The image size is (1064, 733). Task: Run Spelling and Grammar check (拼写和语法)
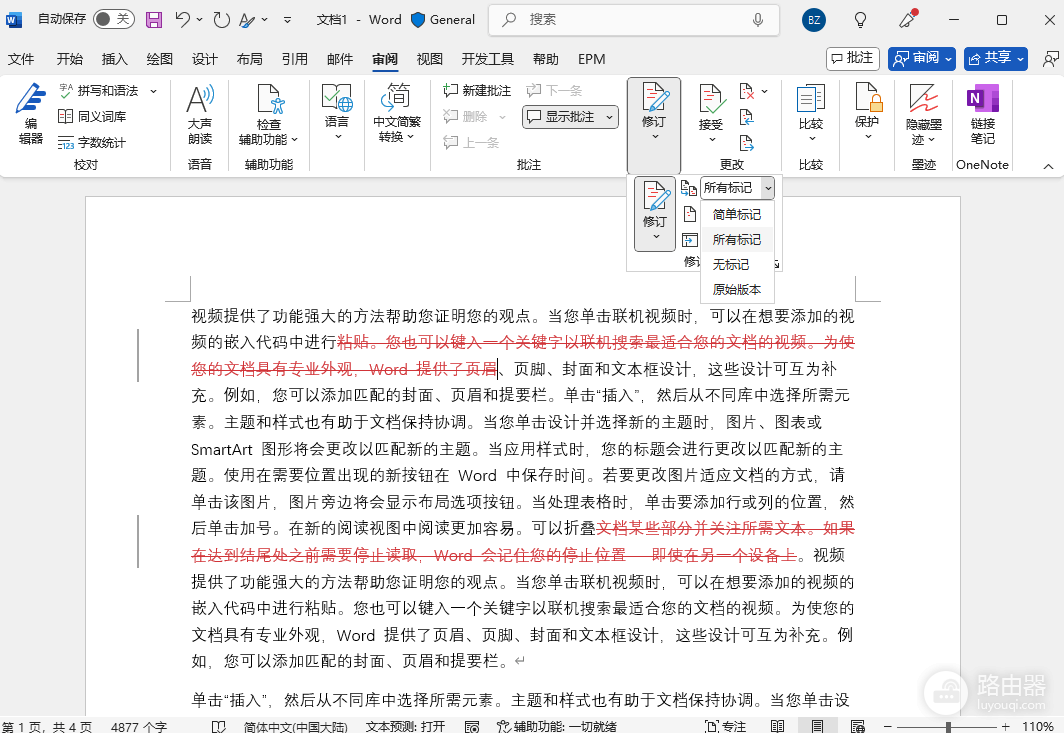pos(99,90)
